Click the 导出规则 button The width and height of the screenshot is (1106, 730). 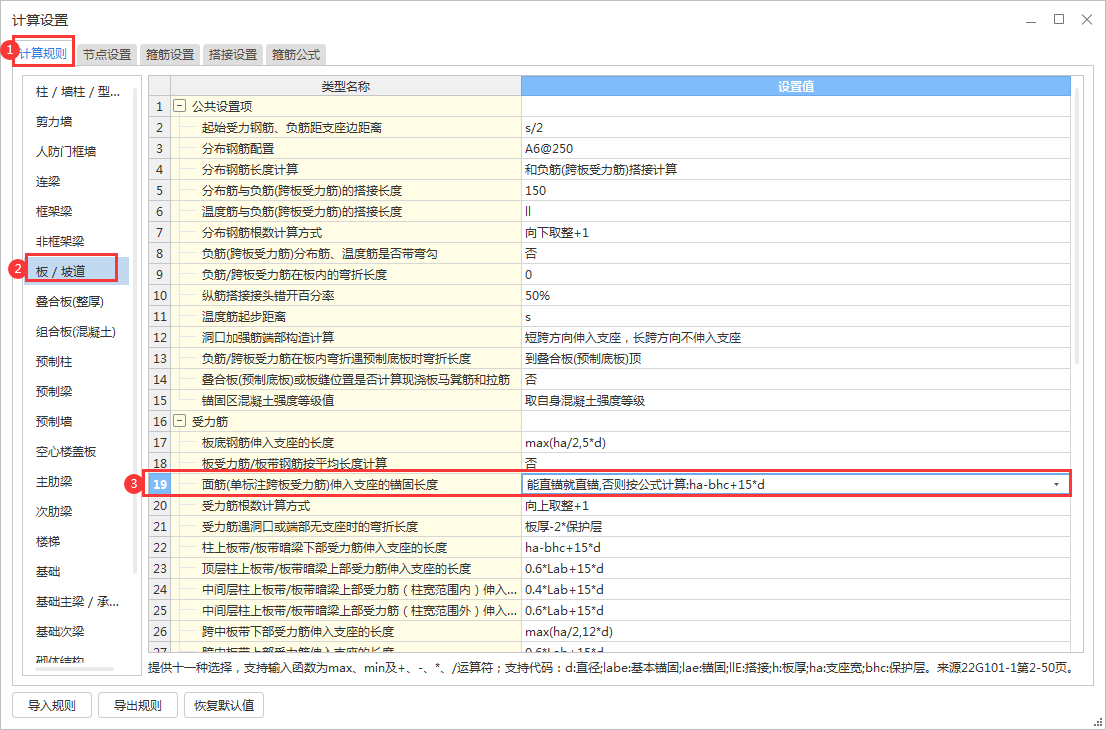pos(138,705)
